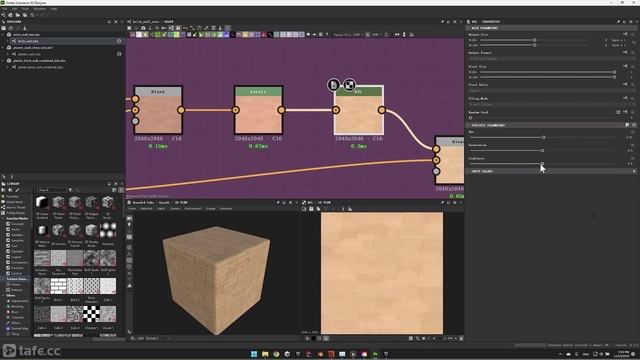Screen dimensions: 640x360
Task: Collapse the Specific Parameters section
Action: (x=468, y=125)
